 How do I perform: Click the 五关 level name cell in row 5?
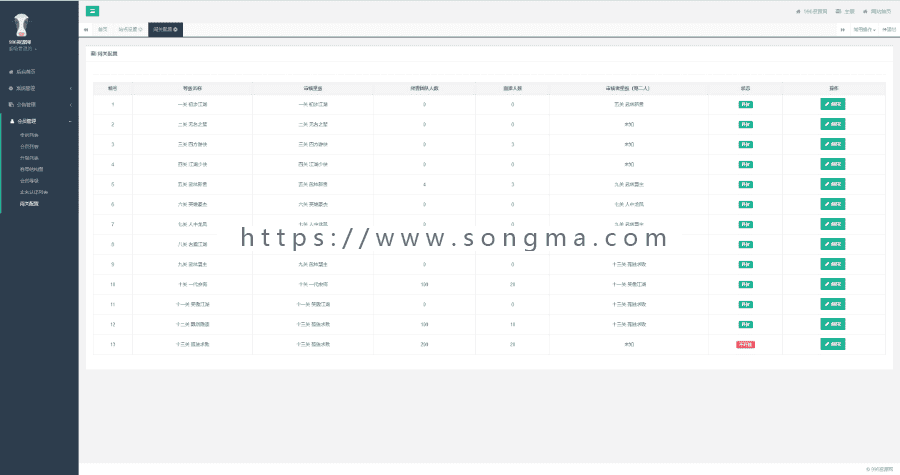pos(192,185)
